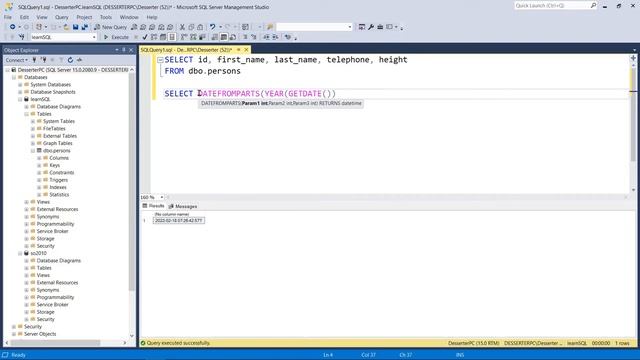Click the datetime result cell in grid
640x360 pixels.
tap(179, 220)
